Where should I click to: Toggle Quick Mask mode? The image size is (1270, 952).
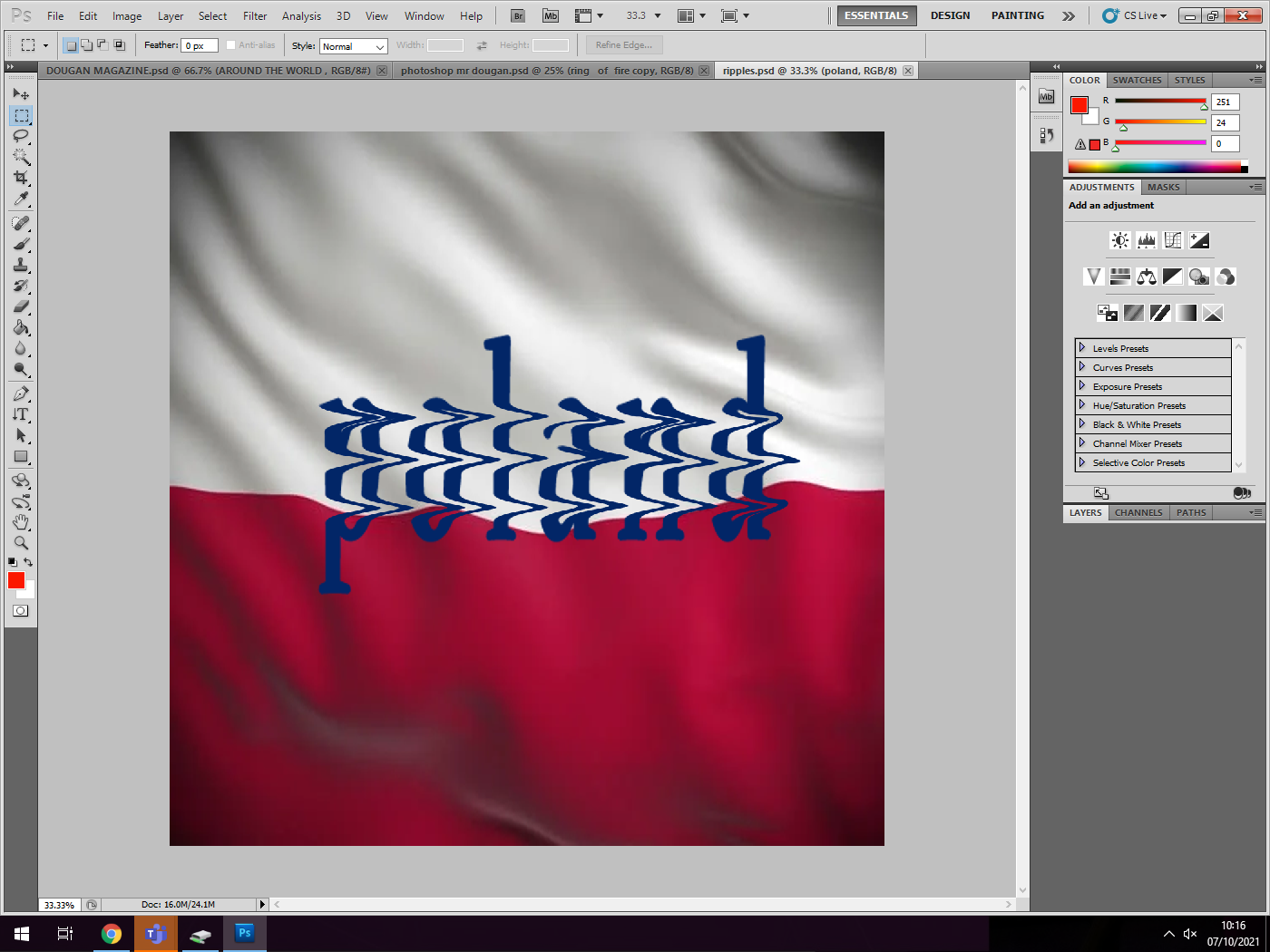[x=20, y=611]
